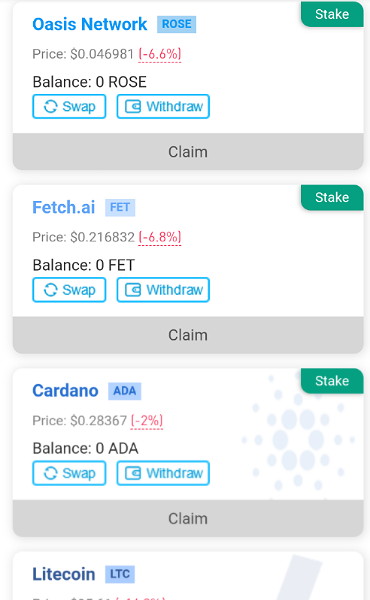The image size is (370, 600).
Task: Stake Oasis Network ROSE
Action: (x=332, y=14)
